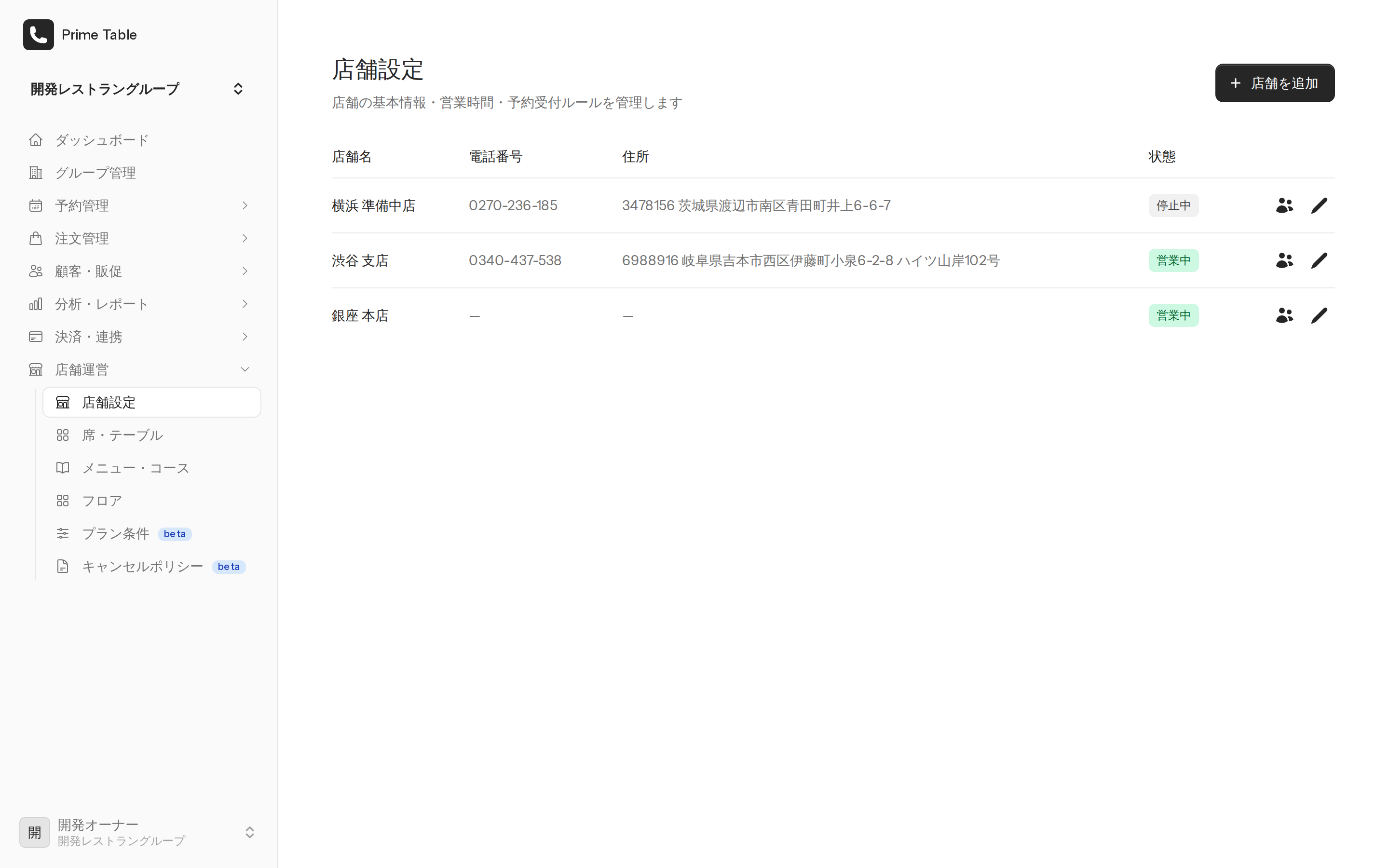Screen dimensions: 1389x868
Task: Click the 店舗を追加 button
Action: pos(1274,83)
